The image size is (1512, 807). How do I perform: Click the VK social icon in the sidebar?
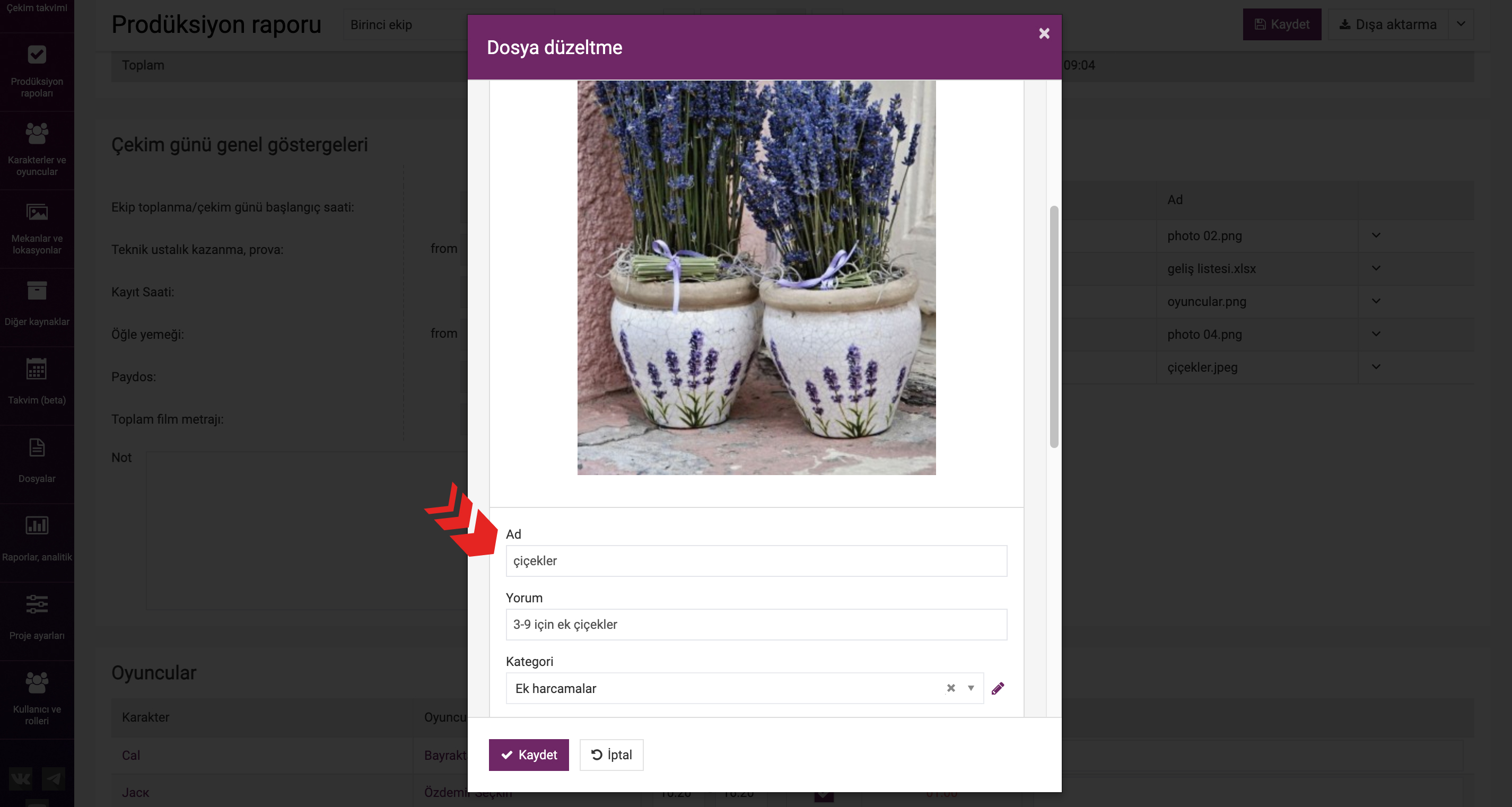point(21,779)
